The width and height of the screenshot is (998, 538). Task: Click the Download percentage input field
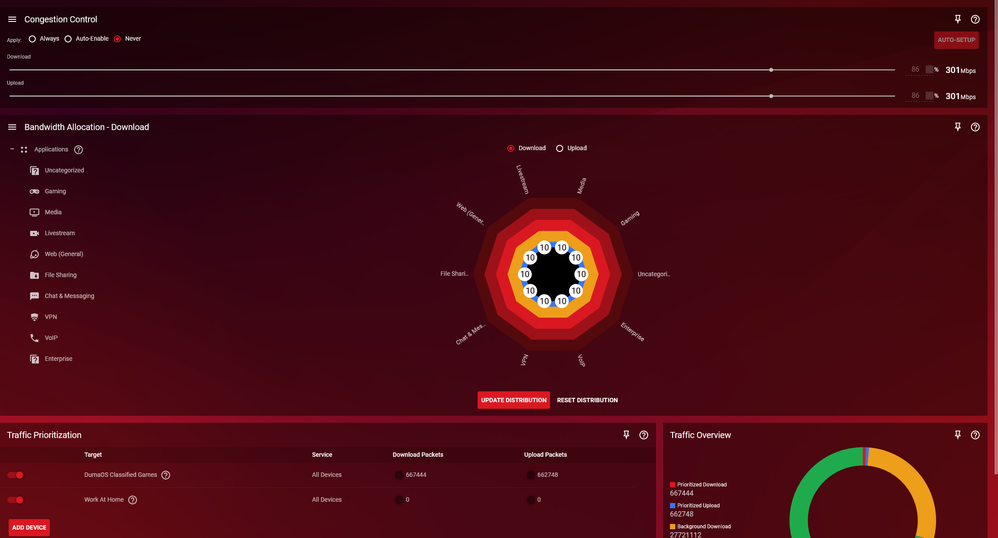point(919,69)
